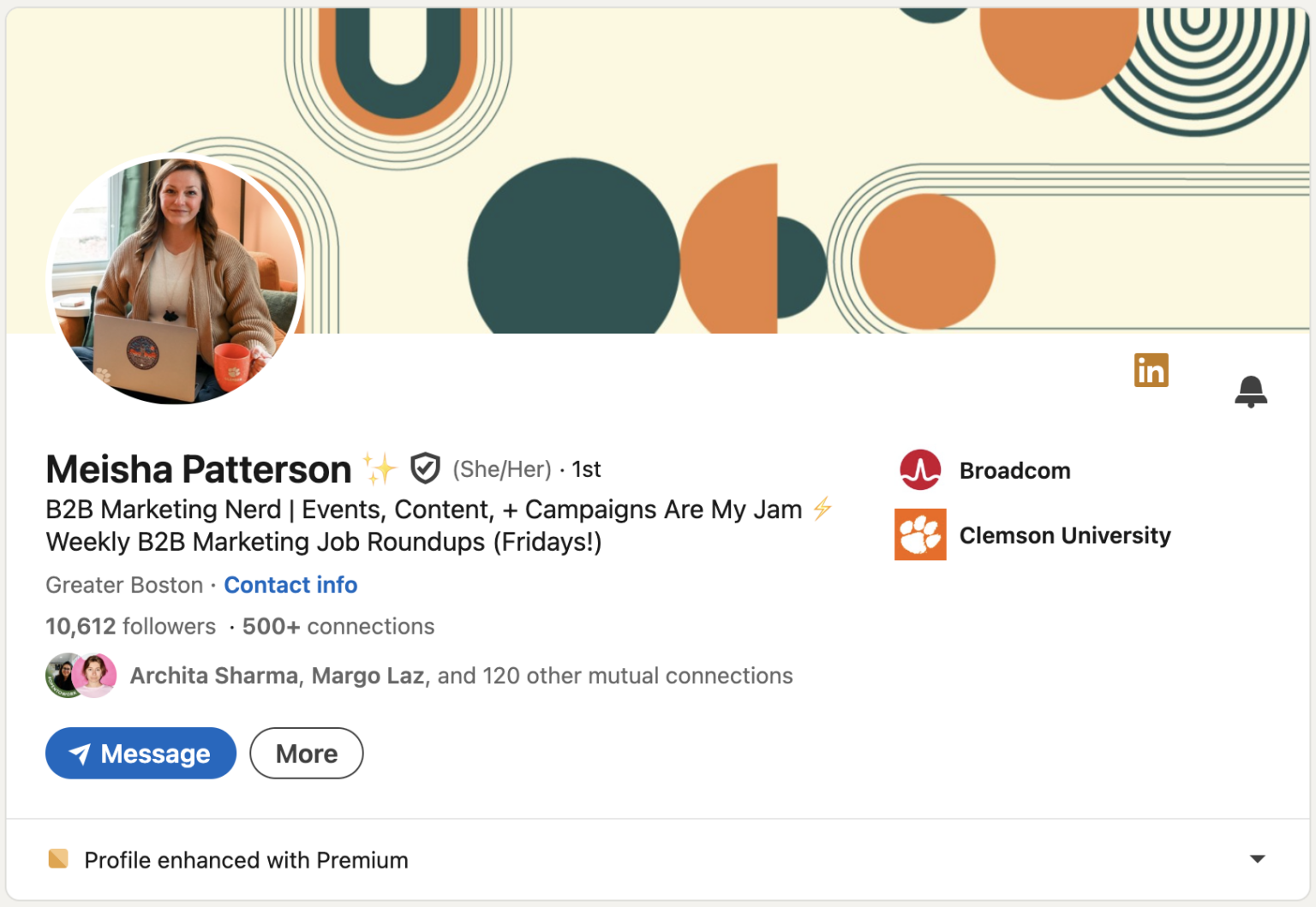
Task: Open the Broadcom company name link
Action: pyautogui.click(x=1014, y=470)
